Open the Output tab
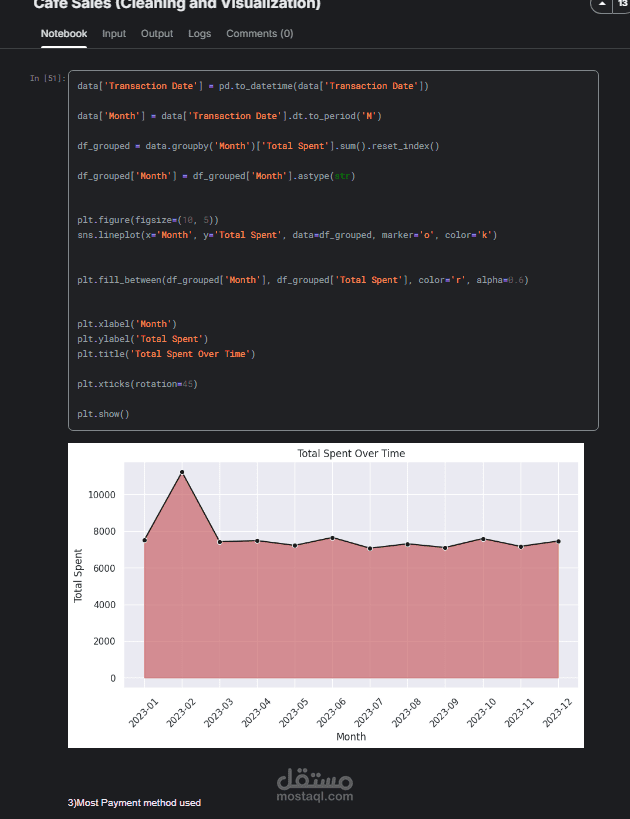This screenshot has width=630, height=819. pyautogui.click(x=157, y=33)
